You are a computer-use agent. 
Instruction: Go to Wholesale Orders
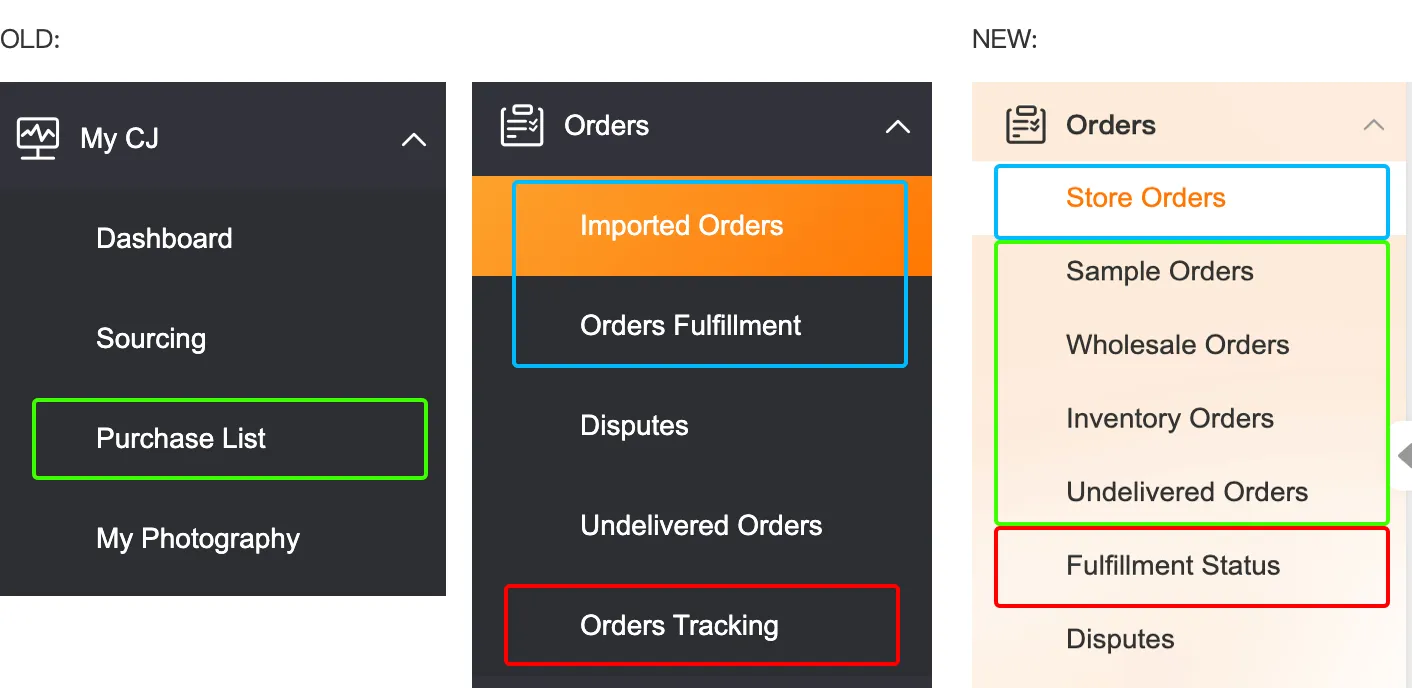coord(1177,345)
